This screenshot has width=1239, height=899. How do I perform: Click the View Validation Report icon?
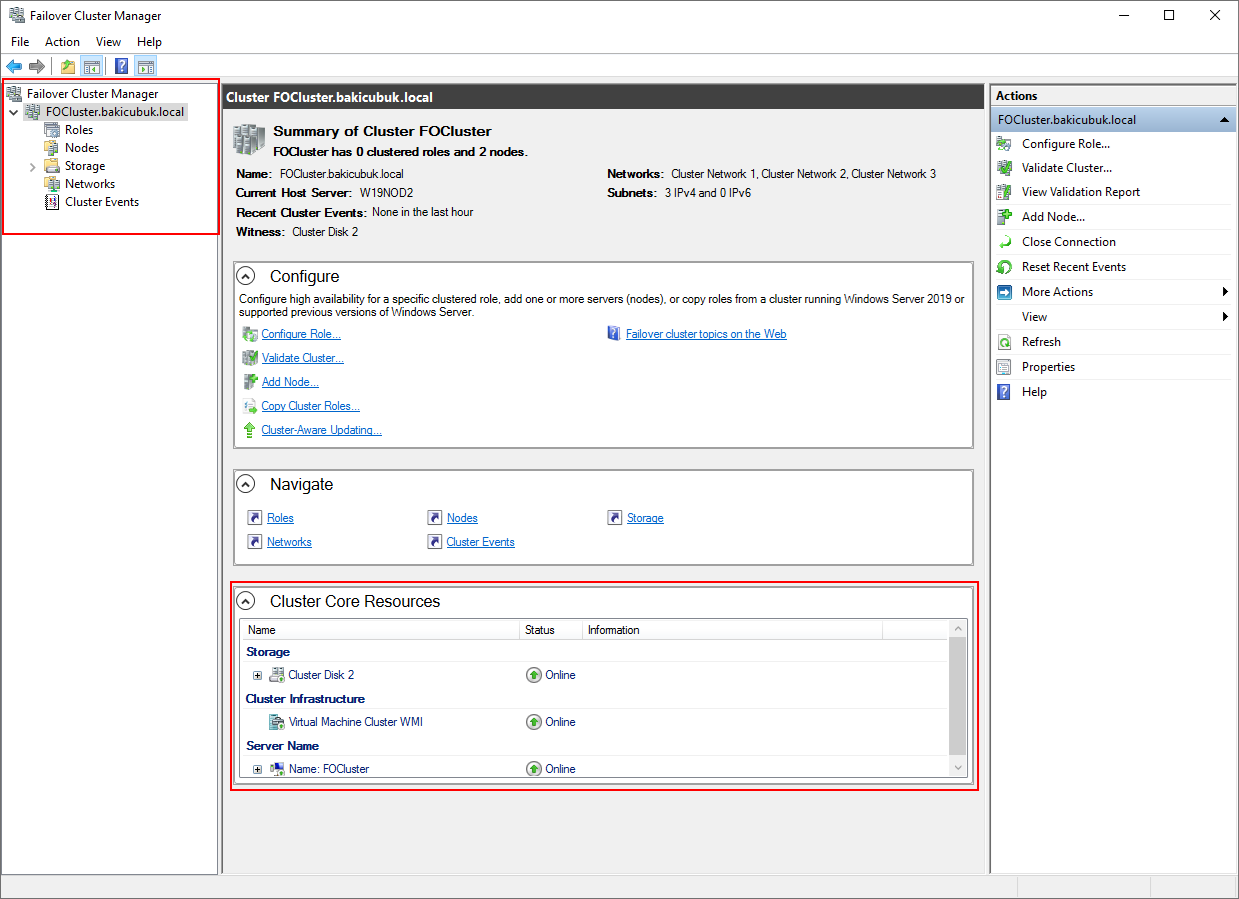point(1004,192)
